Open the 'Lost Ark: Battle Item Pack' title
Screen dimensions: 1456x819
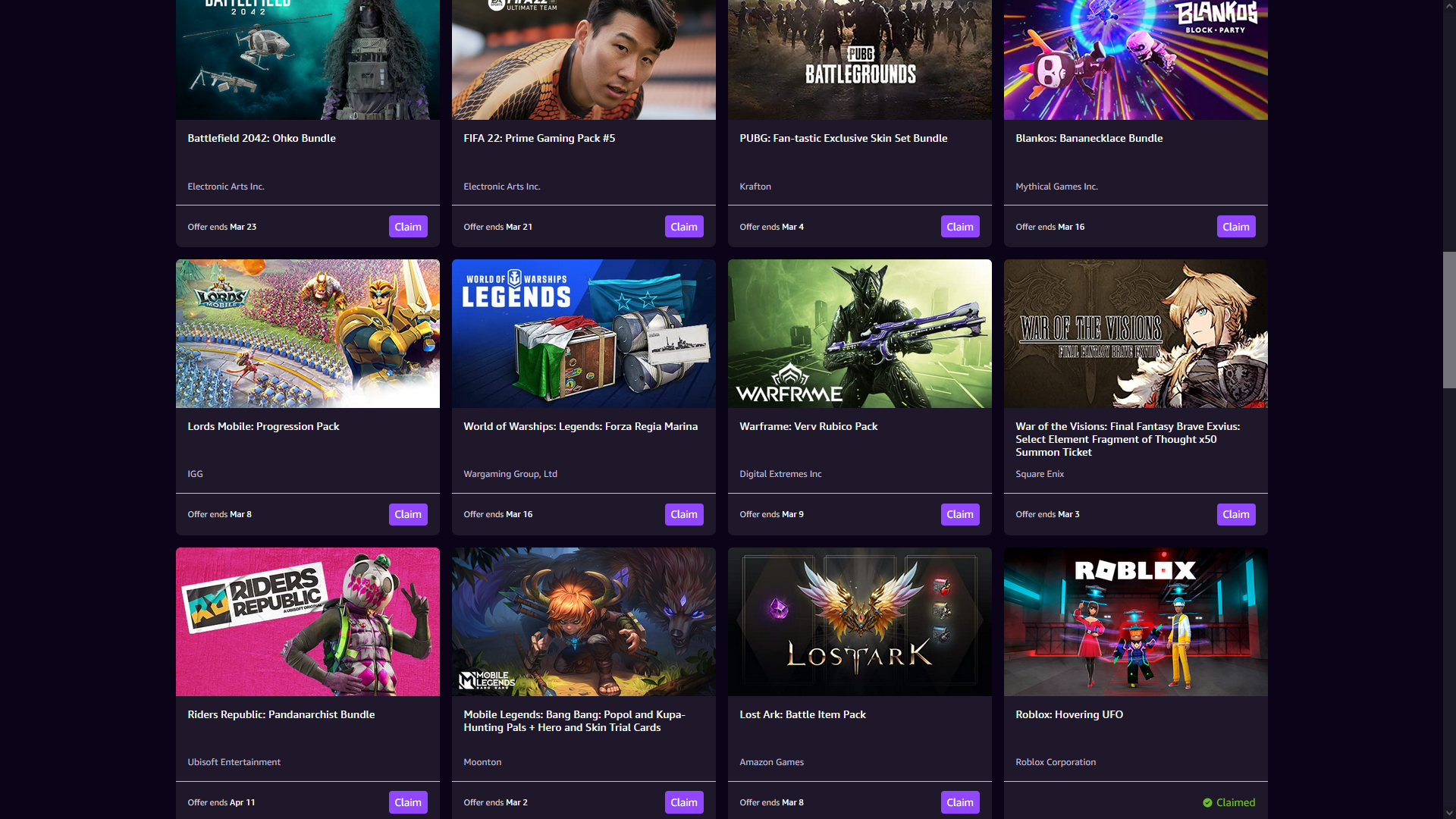802,714
